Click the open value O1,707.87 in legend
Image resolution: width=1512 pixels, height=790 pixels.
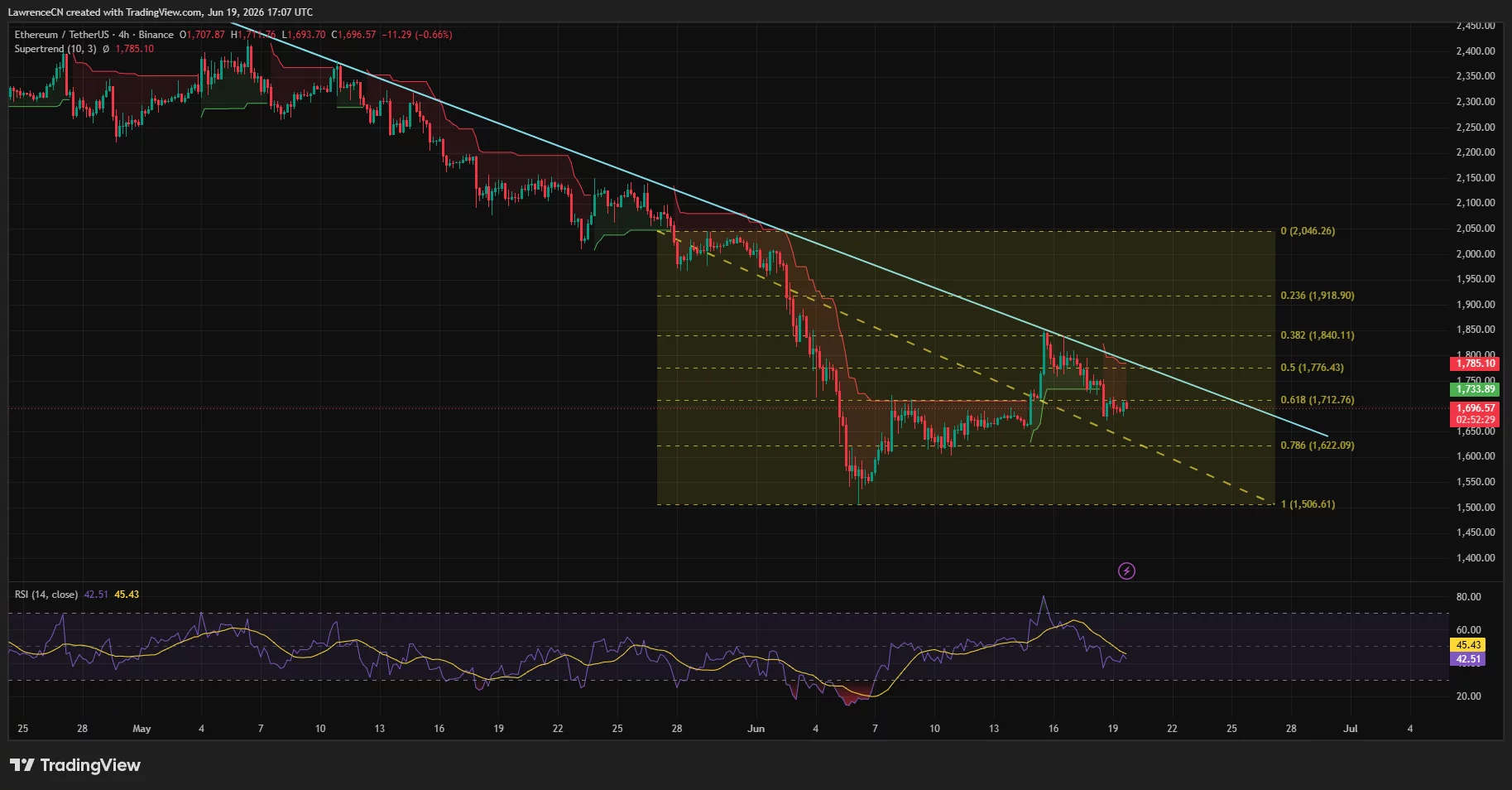(202, 35)
